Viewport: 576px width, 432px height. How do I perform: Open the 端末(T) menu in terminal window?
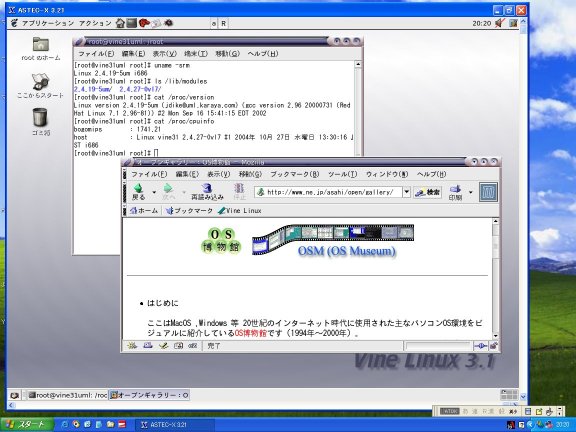click(x=196, y=54)
